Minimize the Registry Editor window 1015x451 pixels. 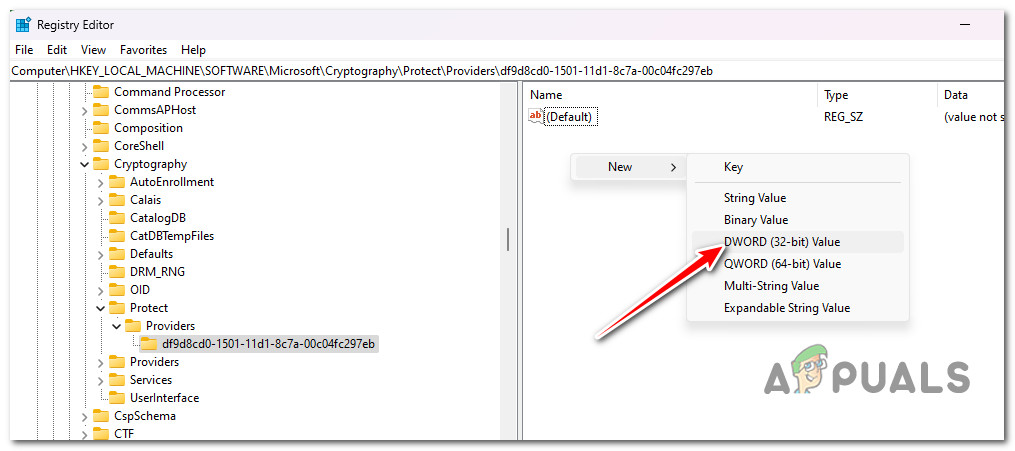tap(965, 25)
